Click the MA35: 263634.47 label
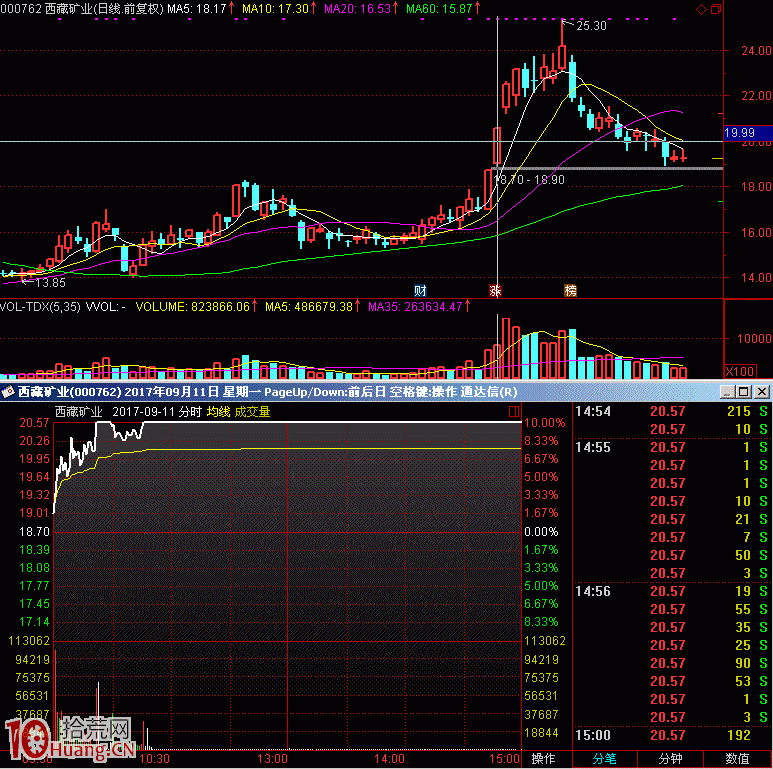 [416, 307]
